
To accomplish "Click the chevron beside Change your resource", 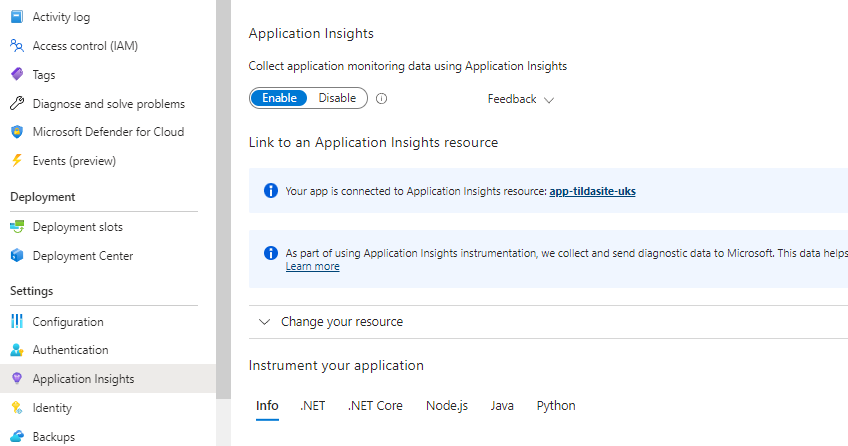I will (x=264, y=322).
